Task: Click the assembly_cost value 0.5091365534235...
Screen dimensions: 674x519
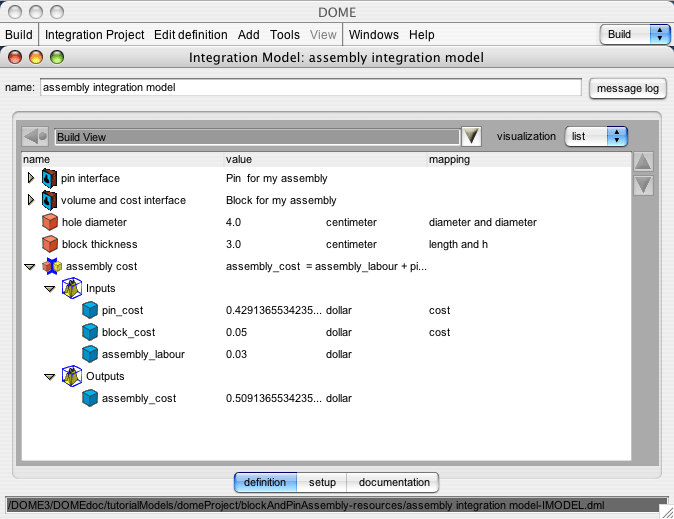Action: click(x=273, y=398)
